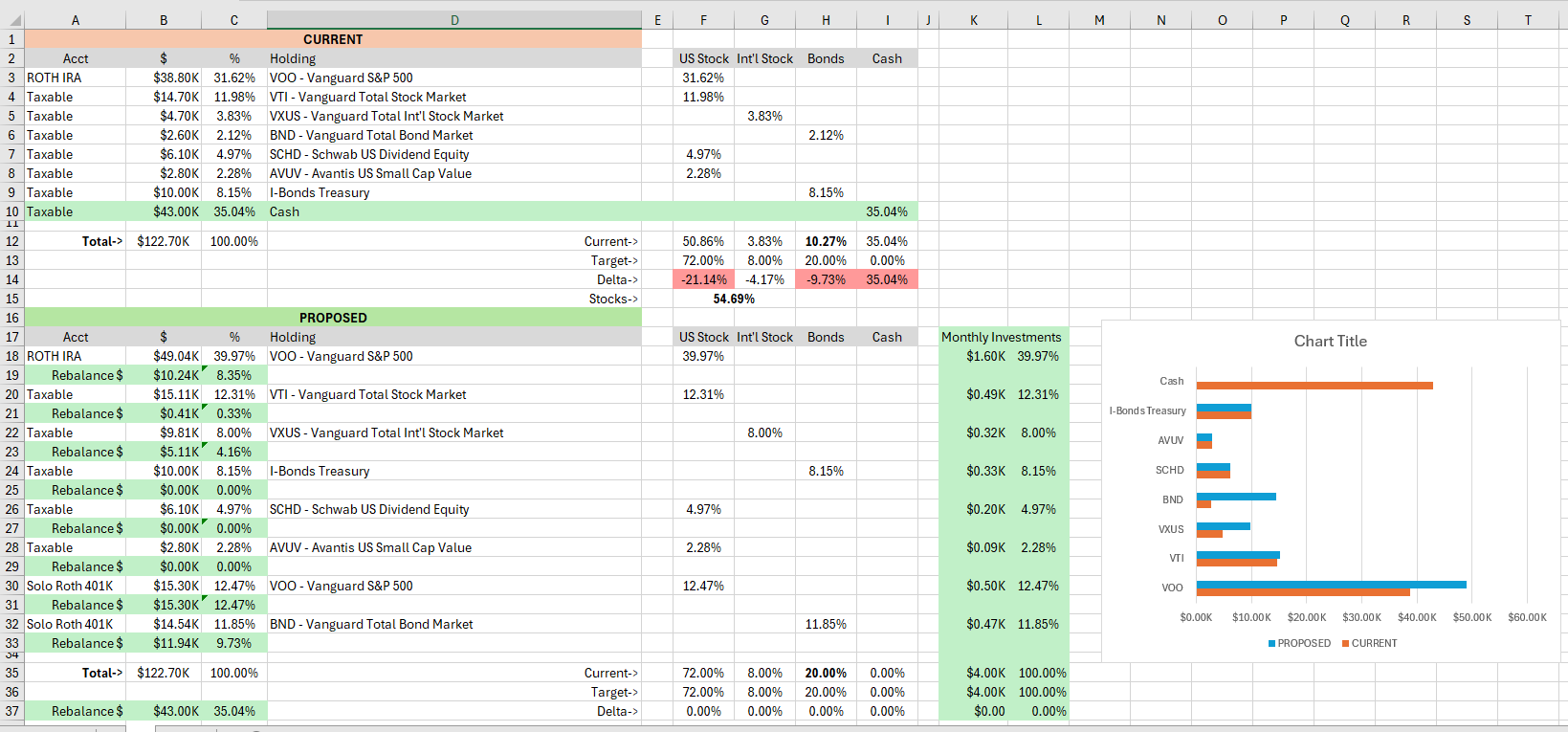Click the green PROPOSED title cell
The height and width of the screenshot is (732, 1568).
tap(333, 318)
